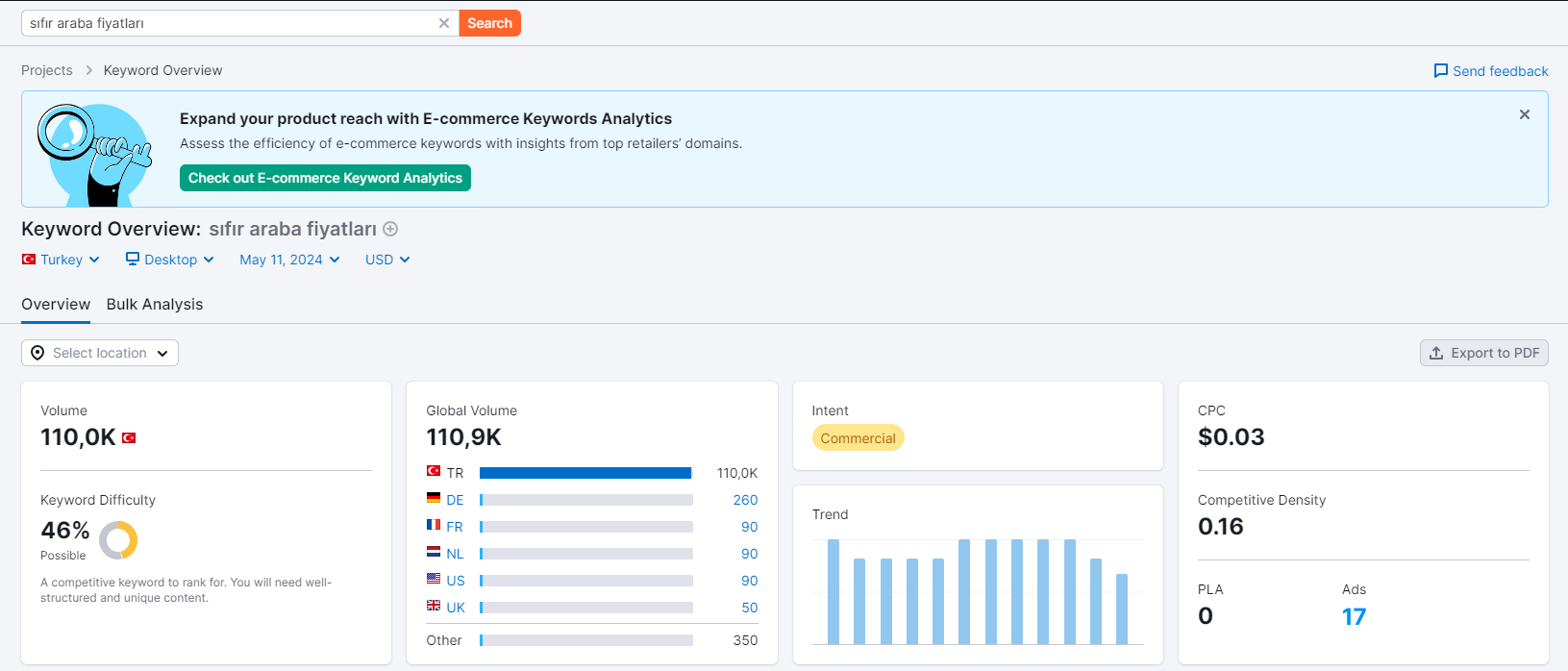Click the orange Search button
The width and height of the screenshot is (1568, 671).
click(489, 23)
